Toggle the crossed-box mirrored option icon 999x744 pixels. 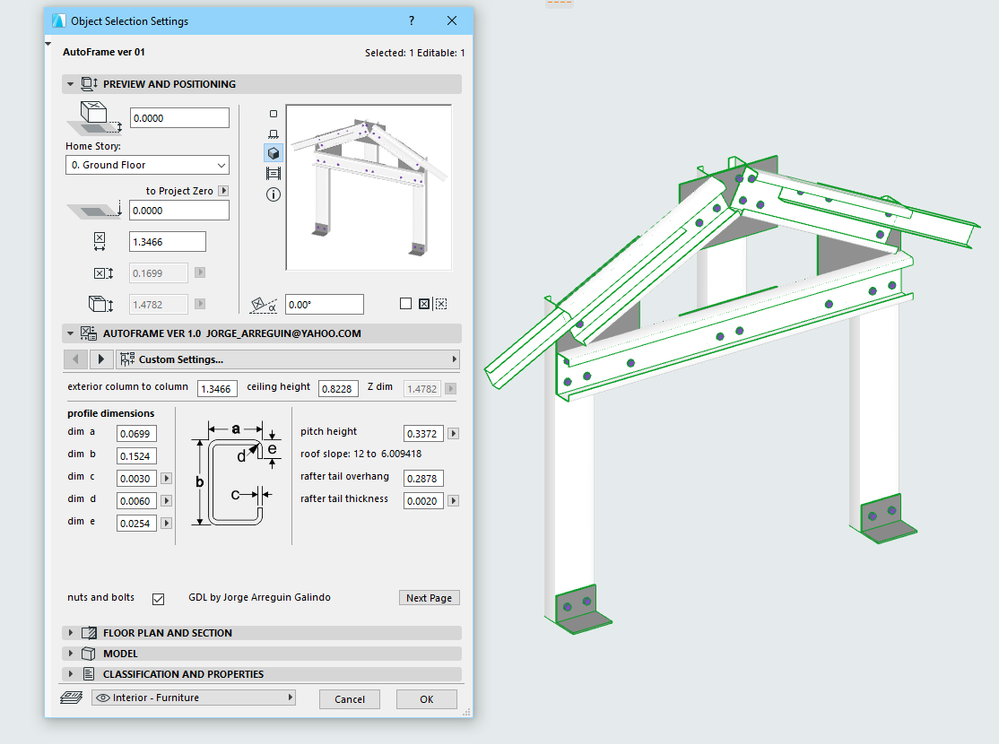[424, 304]
